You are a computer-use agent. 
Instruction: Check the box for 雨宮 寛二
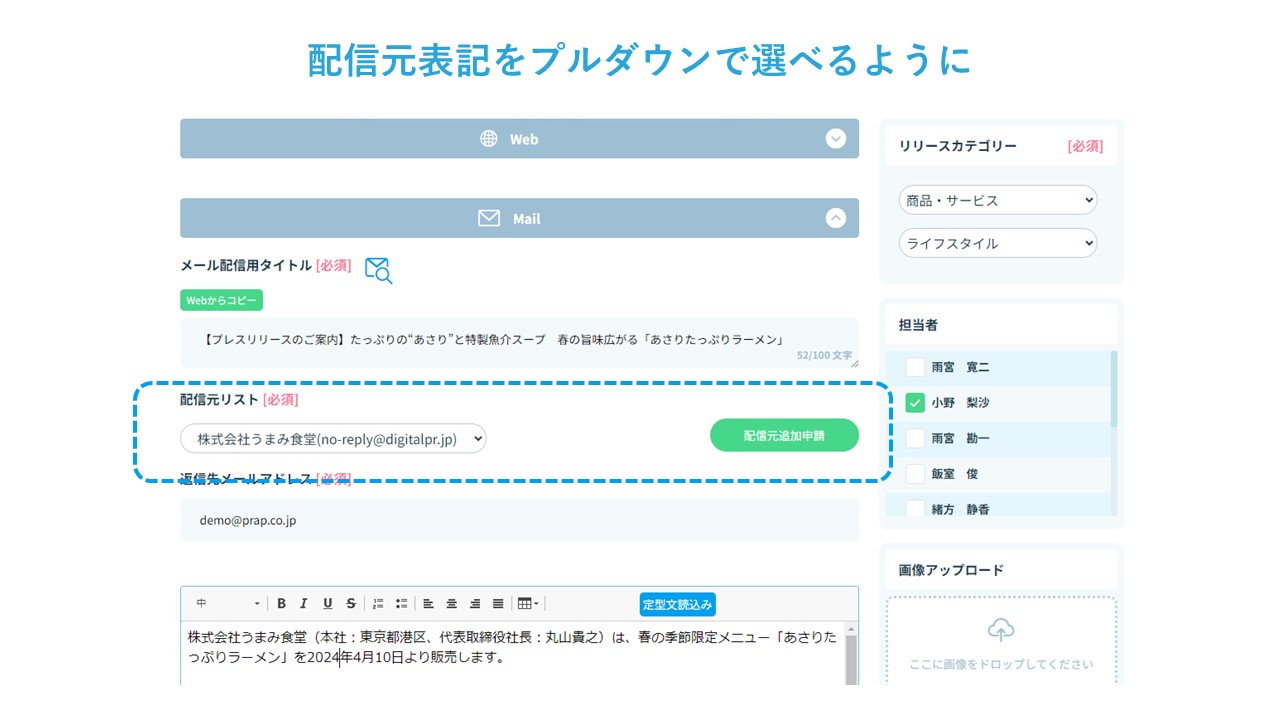pyautogui.click(x=914, y=367)
